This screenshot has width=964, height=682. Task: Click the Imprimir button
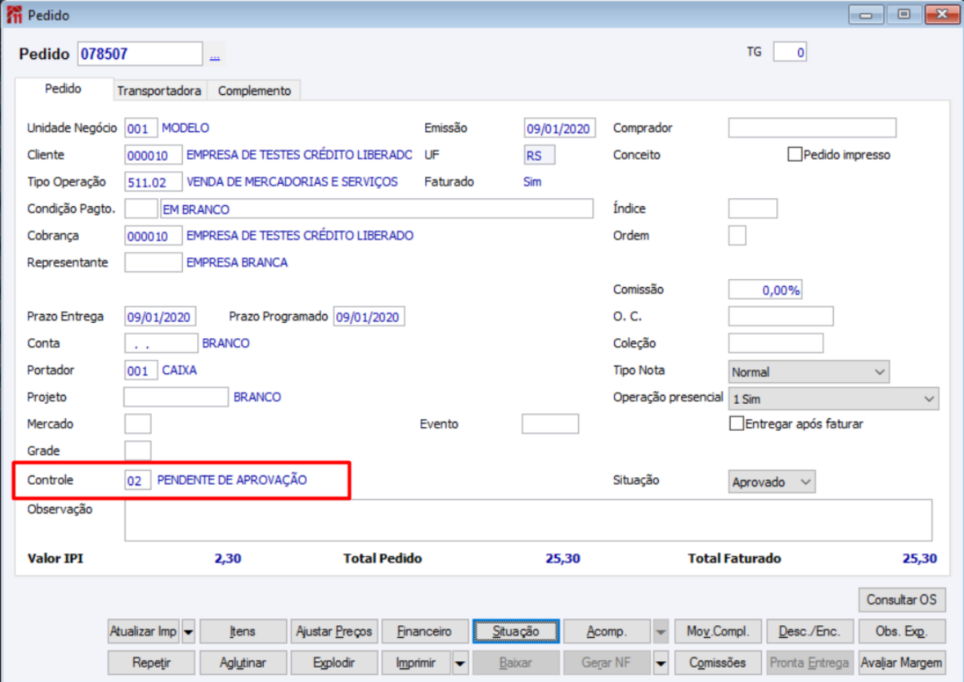point(417,664)
